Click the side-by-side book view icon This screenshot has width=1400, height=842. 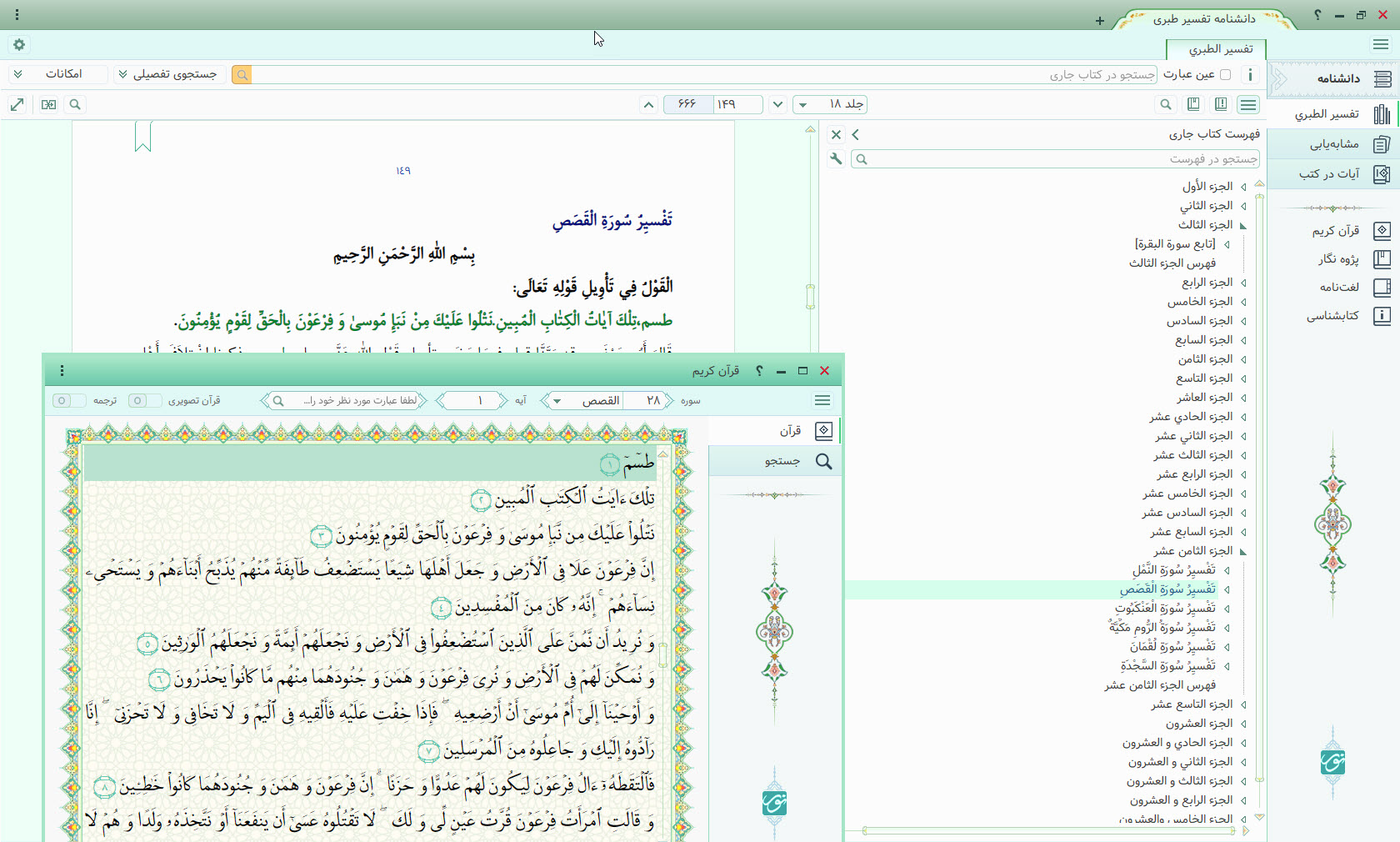[x=48, y=104]
